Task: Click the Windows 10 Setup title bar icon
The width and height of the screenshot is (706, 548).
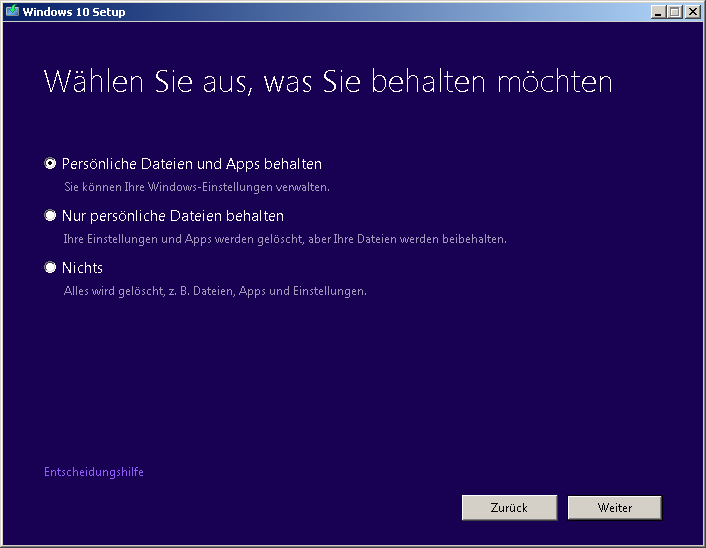Action: tap(12, 12)
